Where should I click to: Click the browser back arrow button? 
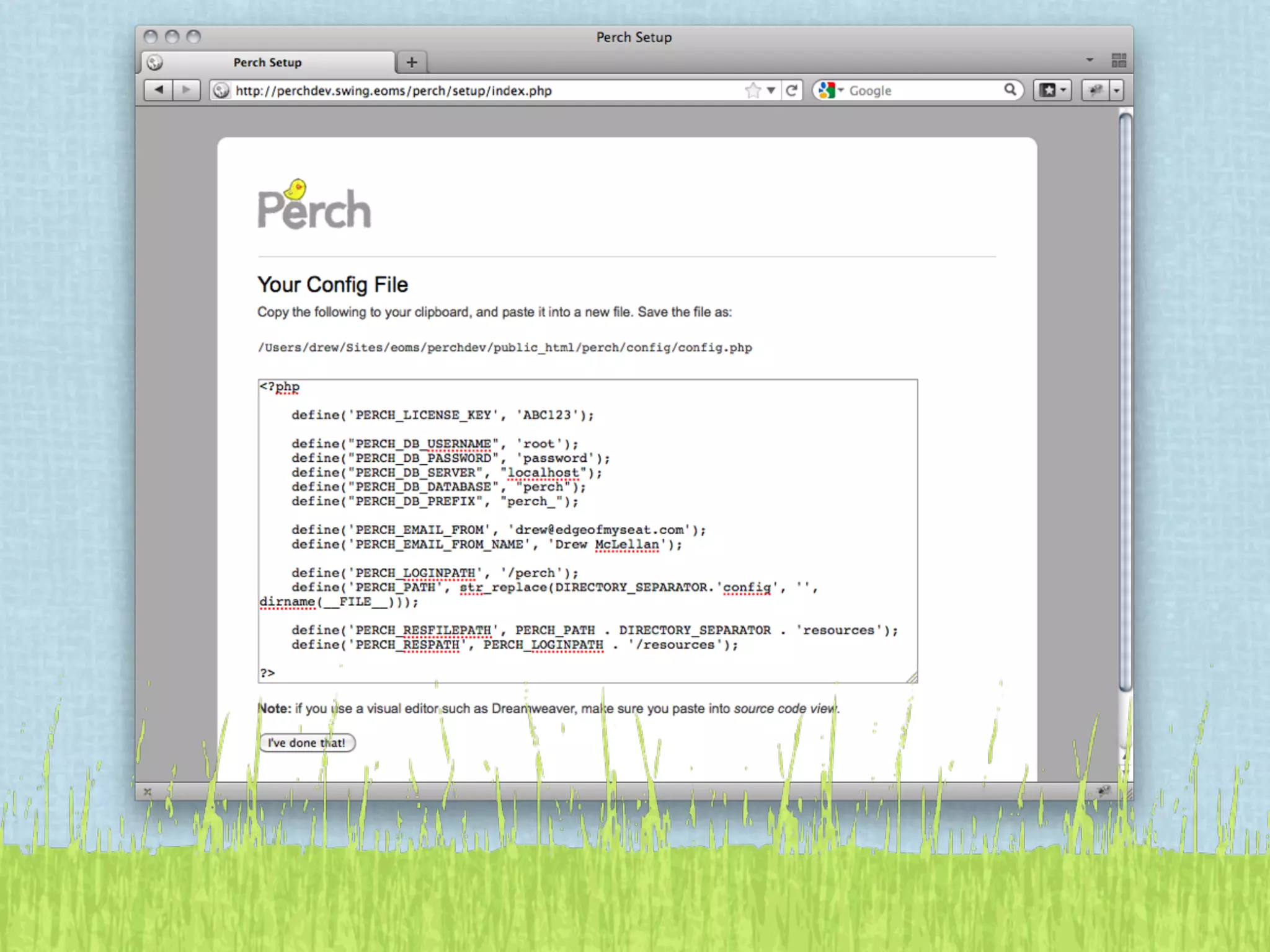(159, 90)
